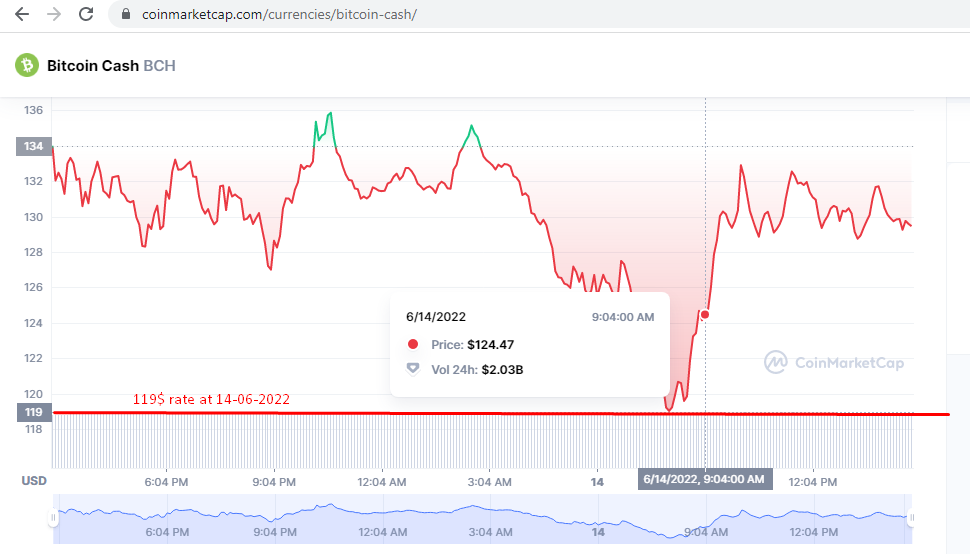The width and height of the screenshot is (970, 554).
Task: Reload the page with the refresh icon
Action: click(86, 14)
